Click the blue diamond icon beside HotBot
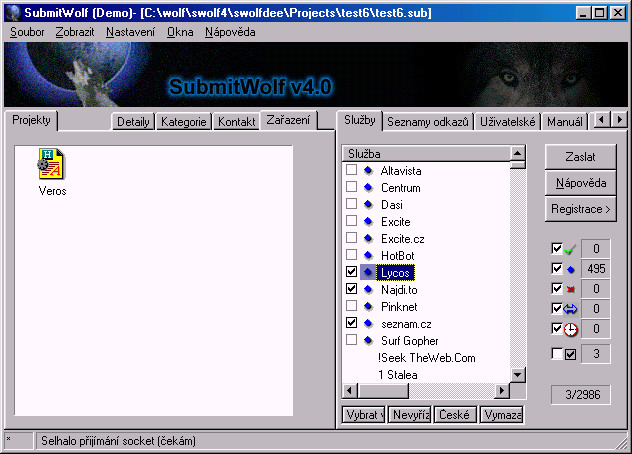 pyautogui.click(x=368, y=255)
